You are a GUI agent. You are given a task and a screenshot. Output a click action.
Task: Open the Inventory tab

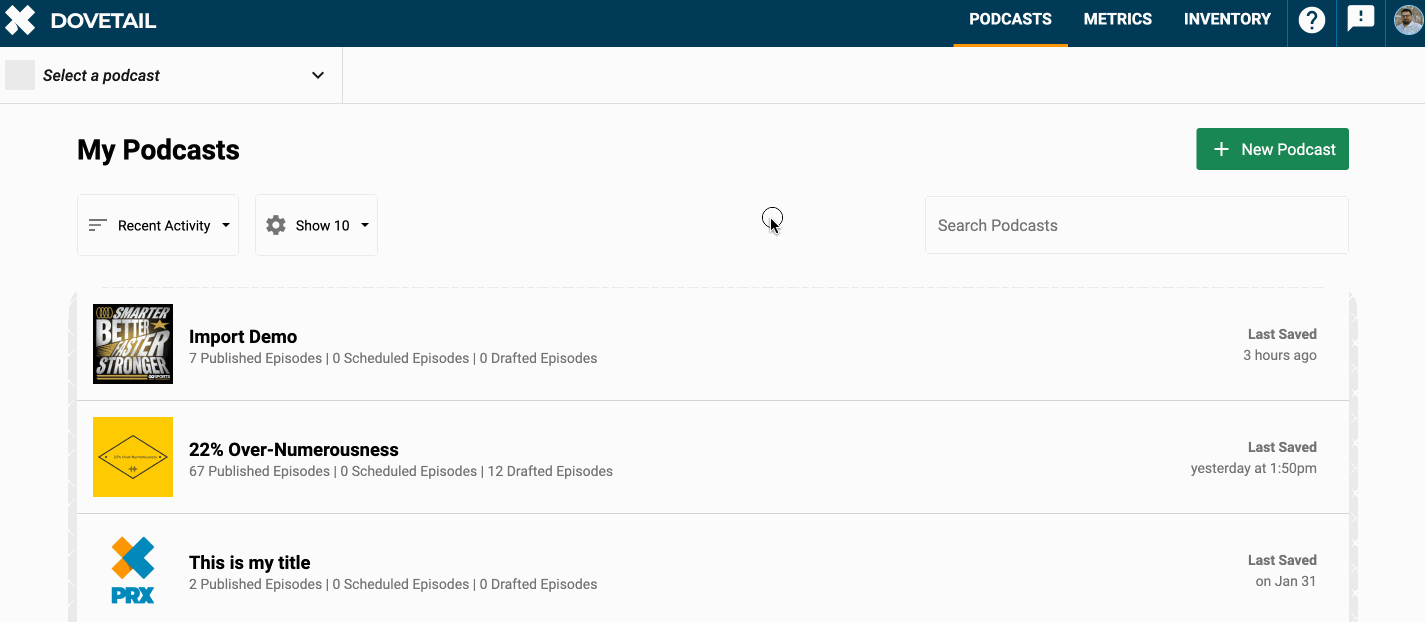click(1227, 19)
